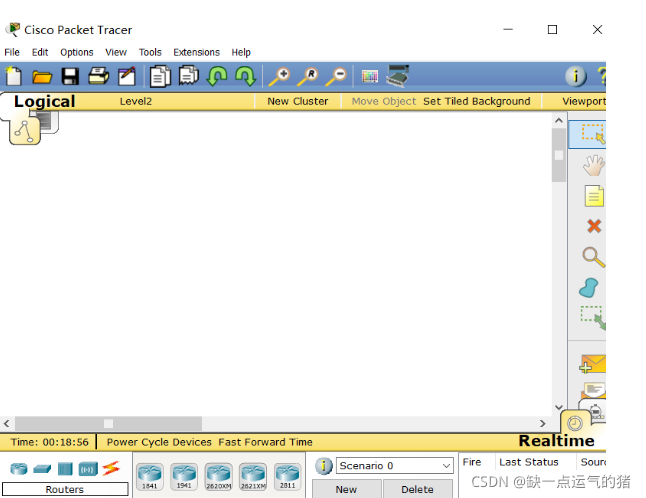
Task: Choose the Draw Polygon blue shape tool
Action: click(x=589, y=288)
